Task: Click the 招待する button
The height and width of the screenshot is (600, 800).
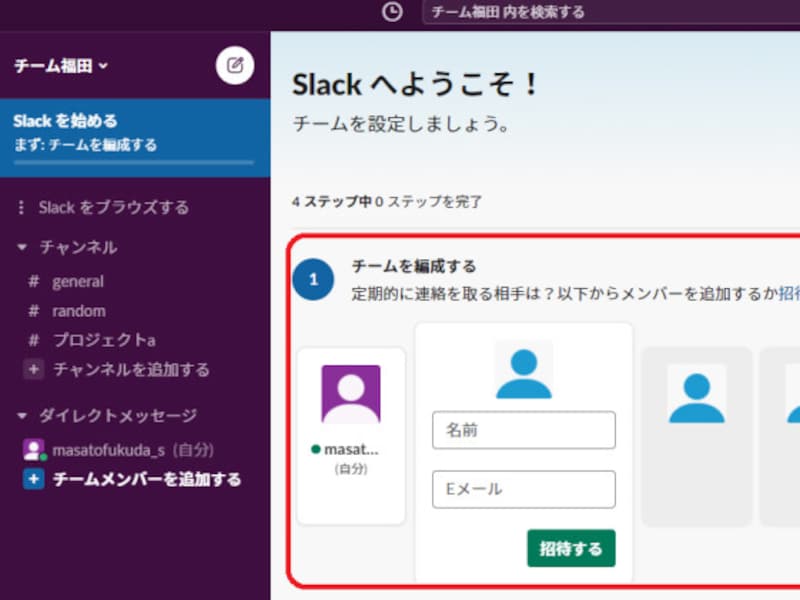Action: pyautogui.click(x=571, y=548)
